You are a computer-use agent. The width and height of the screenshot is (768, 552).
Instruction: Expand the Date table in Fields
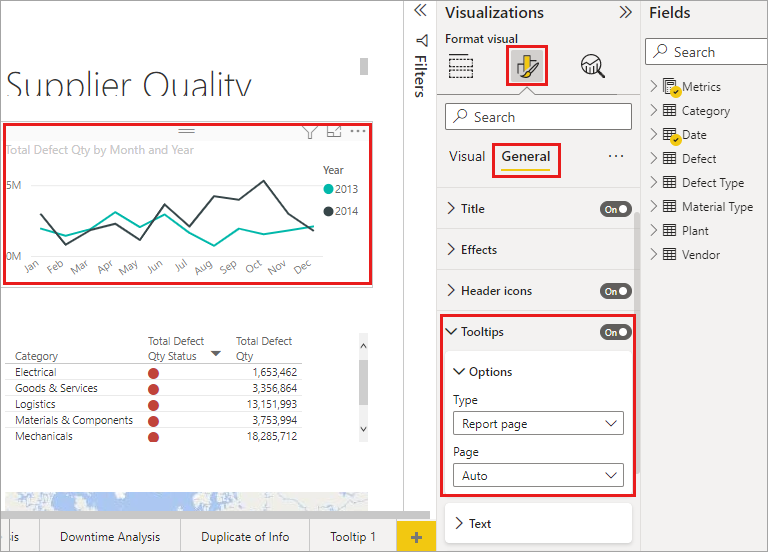tap(654, 134)
